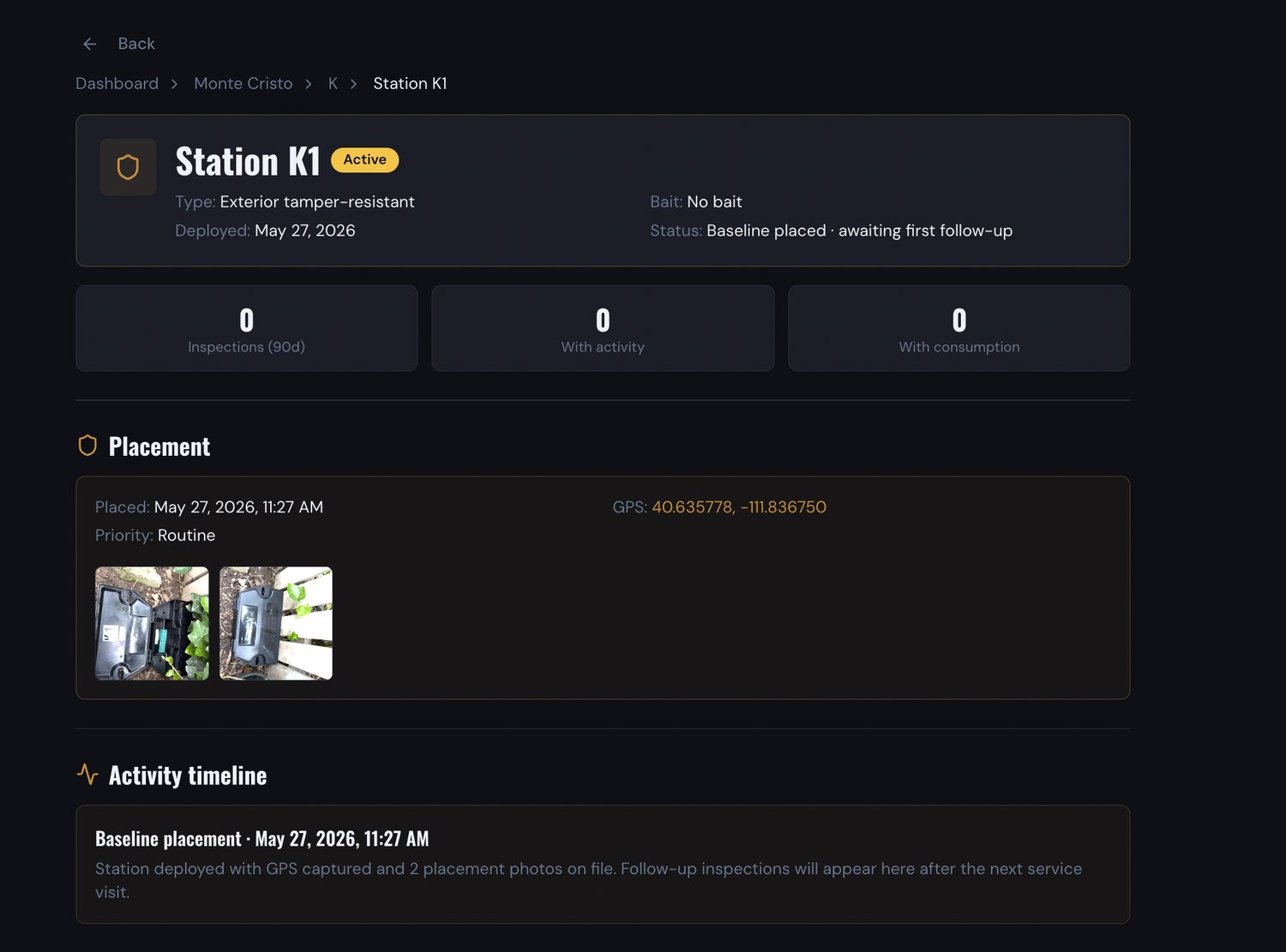Screen dimensions: 1286x952
Task: Select the Placed date and time value
Action: click(238, 507)
